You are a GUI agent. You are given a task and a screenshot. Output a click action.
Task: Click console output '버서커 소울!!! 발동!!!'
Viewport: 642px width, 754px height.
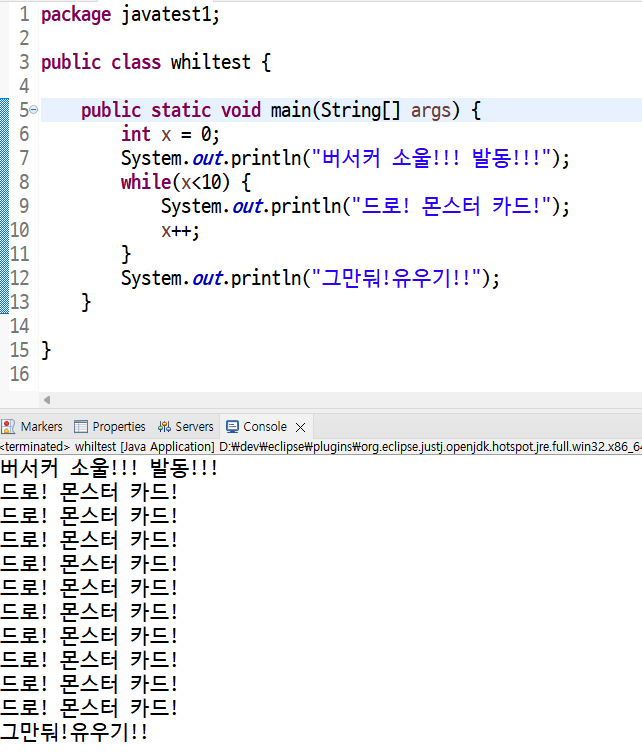[x=109, y=468]
